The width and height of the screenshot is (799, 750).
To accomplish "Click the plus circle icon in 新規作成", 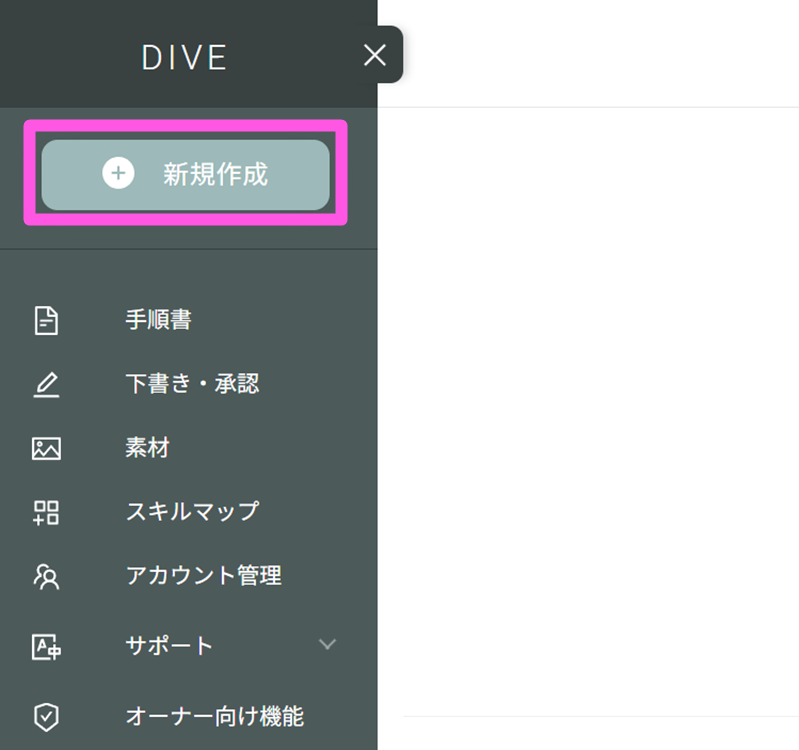I will pos(118,174).
